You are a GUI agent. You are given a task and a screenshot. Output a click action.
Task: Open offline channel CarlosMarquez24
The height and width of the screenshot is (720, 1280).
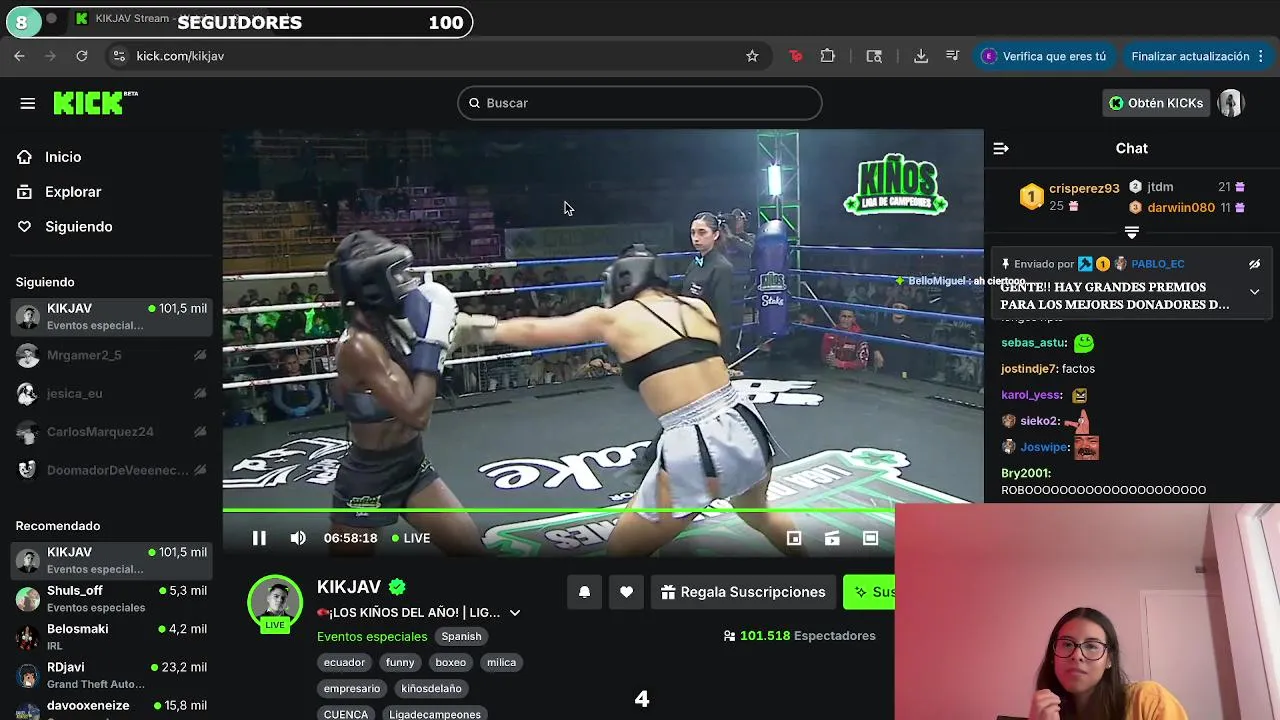111,432
